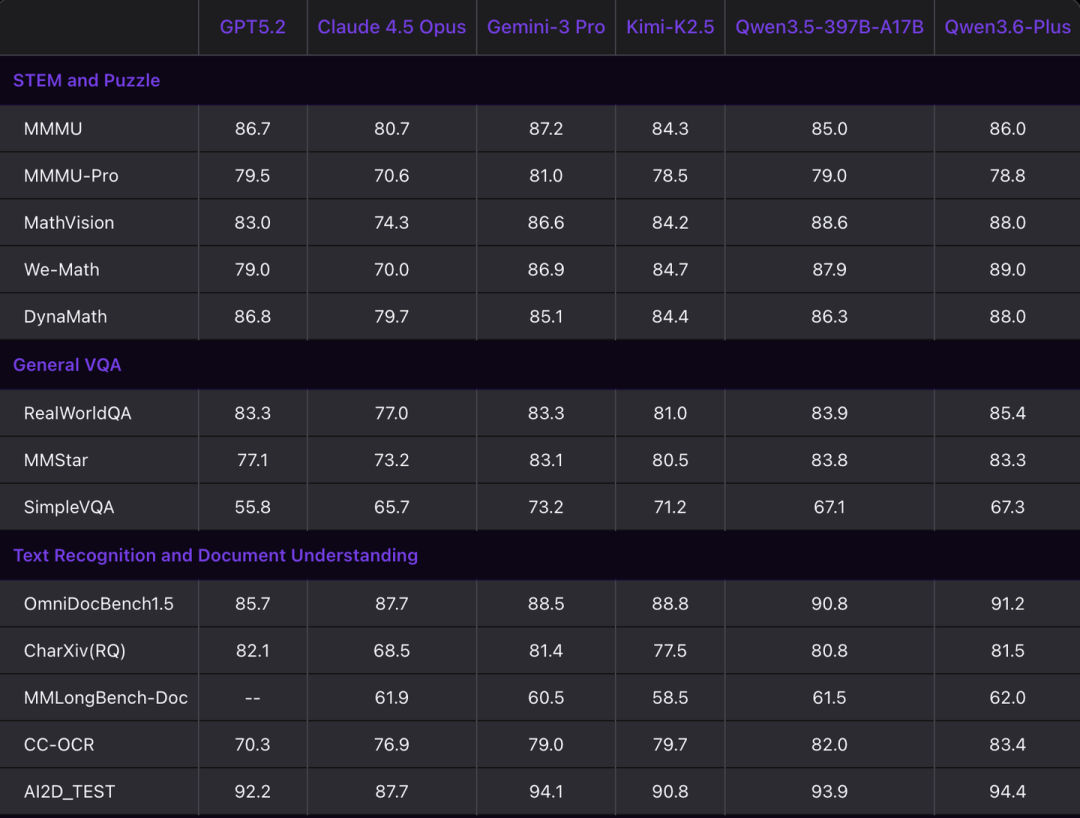Select Kimi-K2.5 RealWorldQA score 81.0
Image resolution: width=1080 pixels, height=818 pixels.
click(x=669, y=413)
